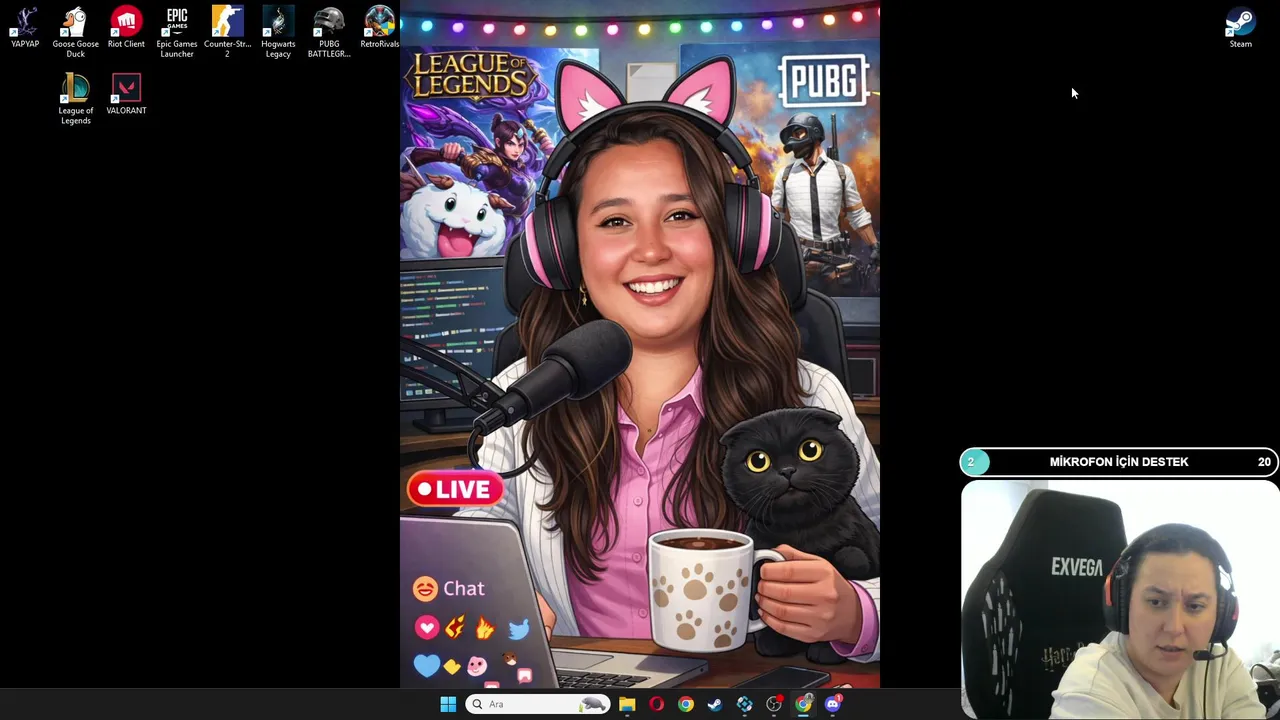
Task: Open the YAPYAP desktop shortcut
Action: [x=25, y=28]
